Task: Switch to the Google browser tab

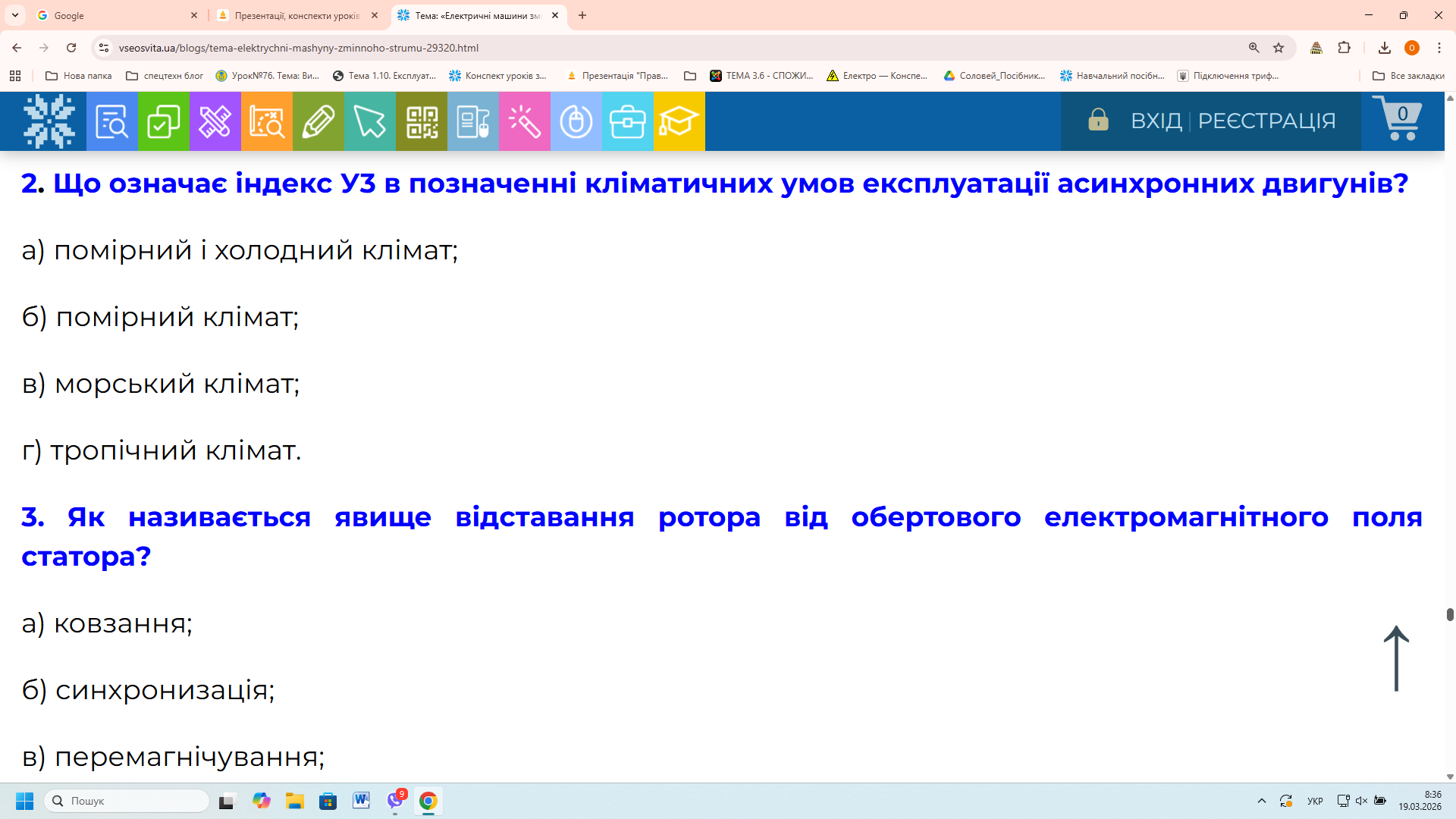Action: point(114,15)
